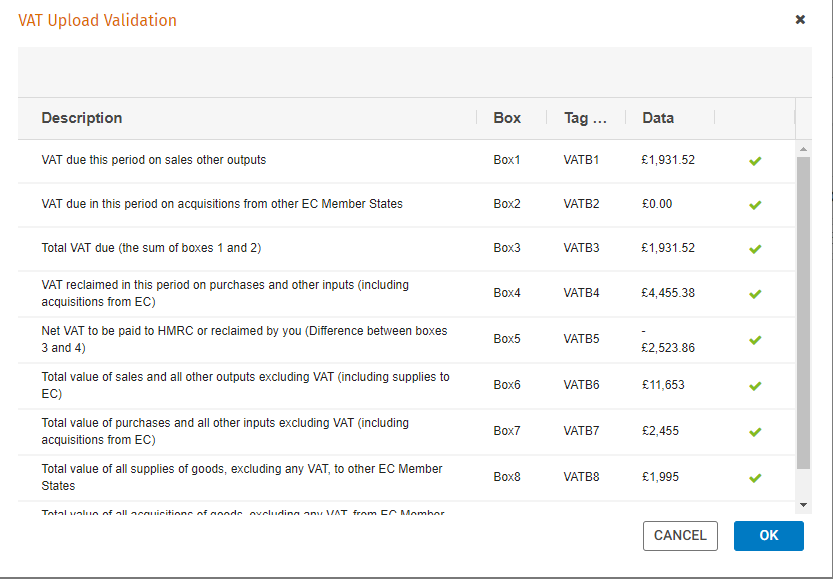Close the VAT Upload Validation dialog
Screen dimensions: 833x579
799,19
